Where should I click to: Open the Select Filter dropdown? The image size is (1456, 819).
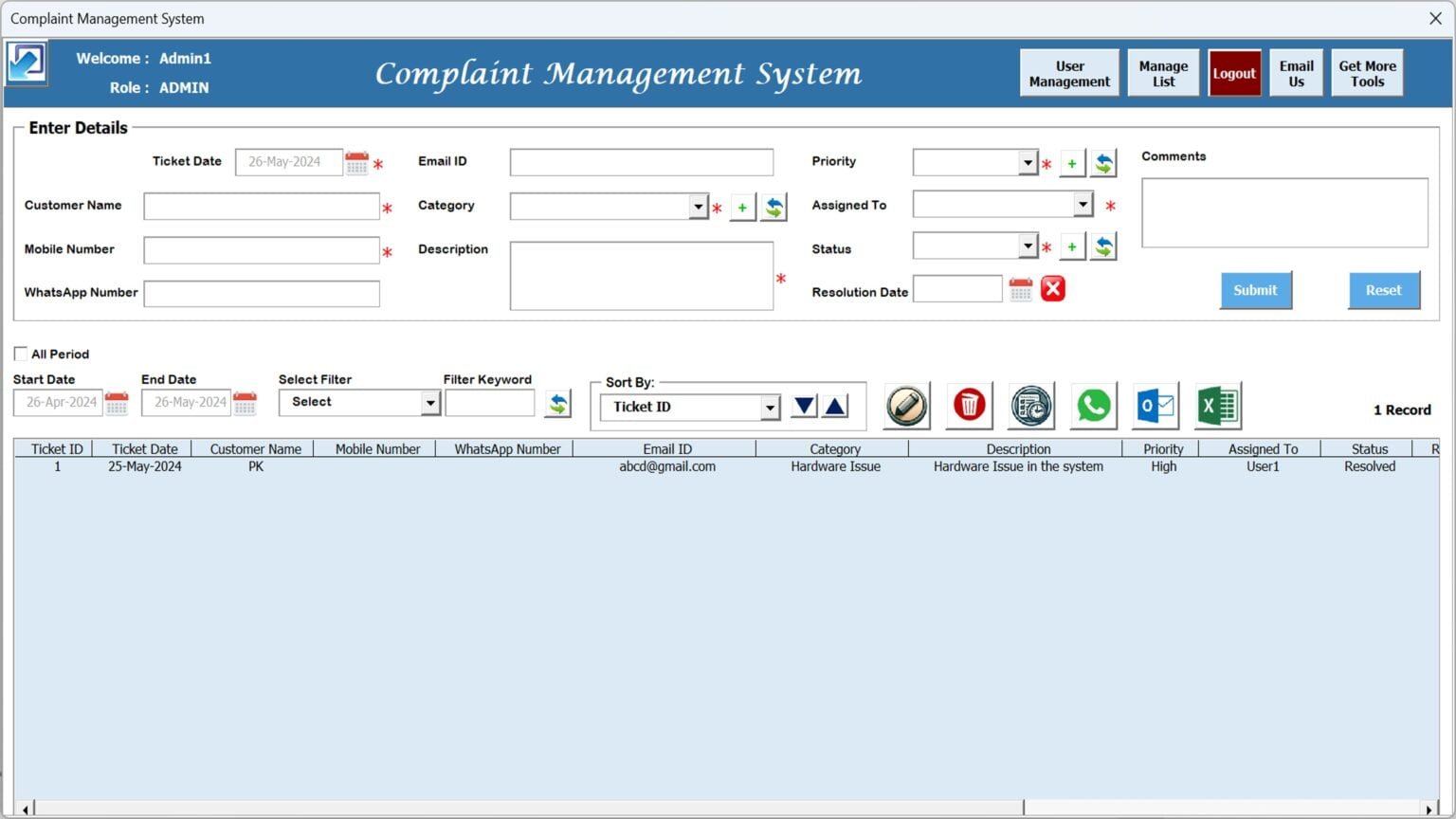pos(431,402)
